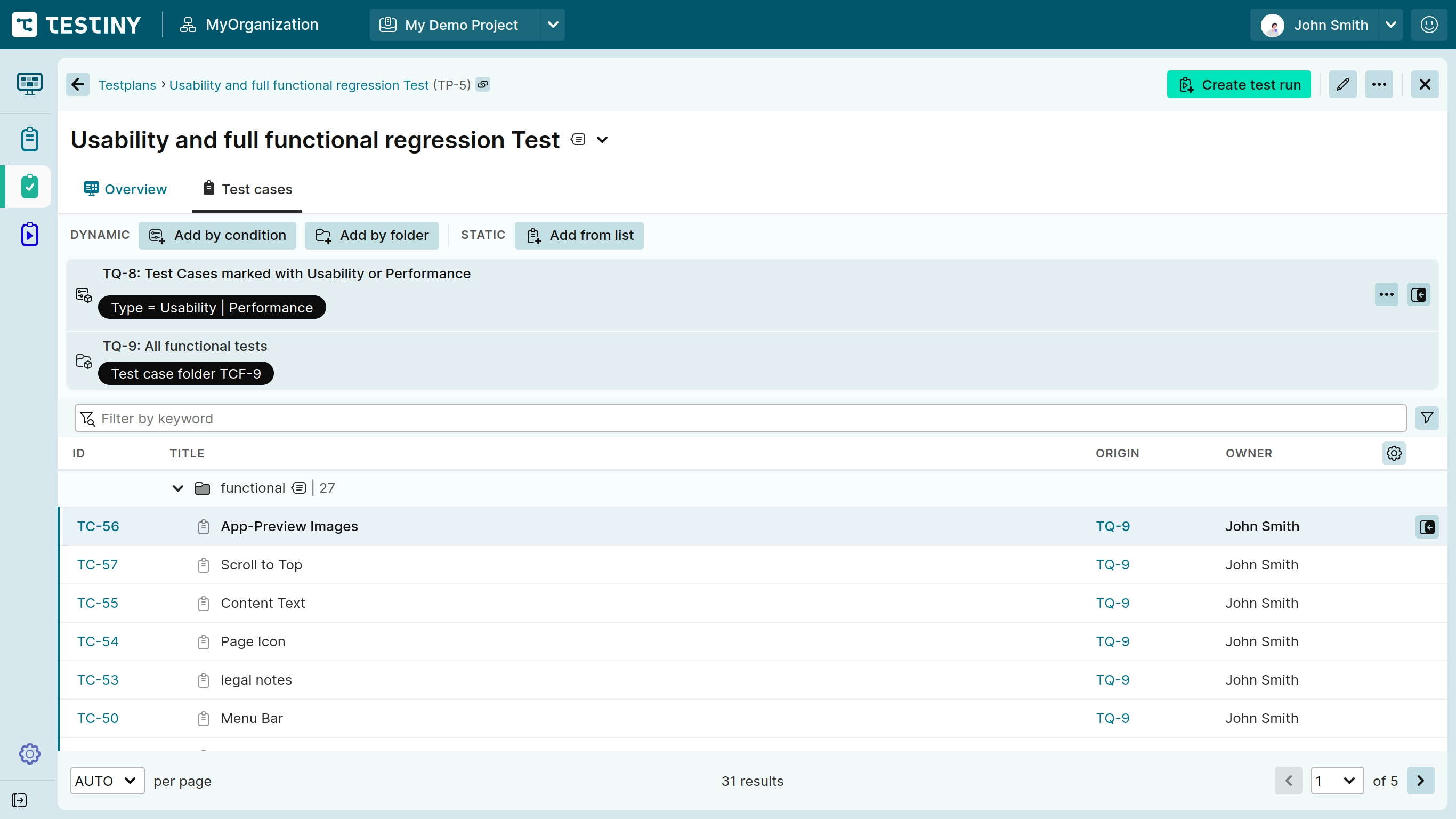Click the column settings gear icon

tap(1394, 453)
